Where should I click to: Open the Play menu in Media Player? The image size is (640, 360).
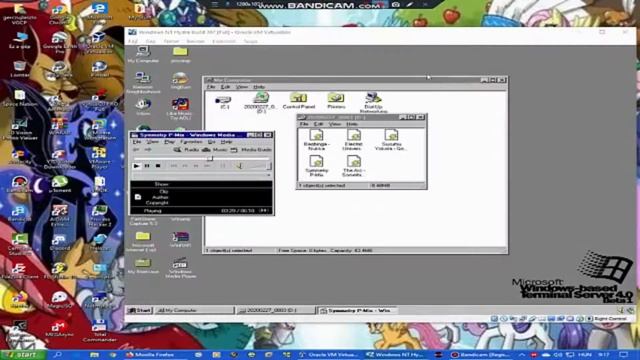point(169,142)
